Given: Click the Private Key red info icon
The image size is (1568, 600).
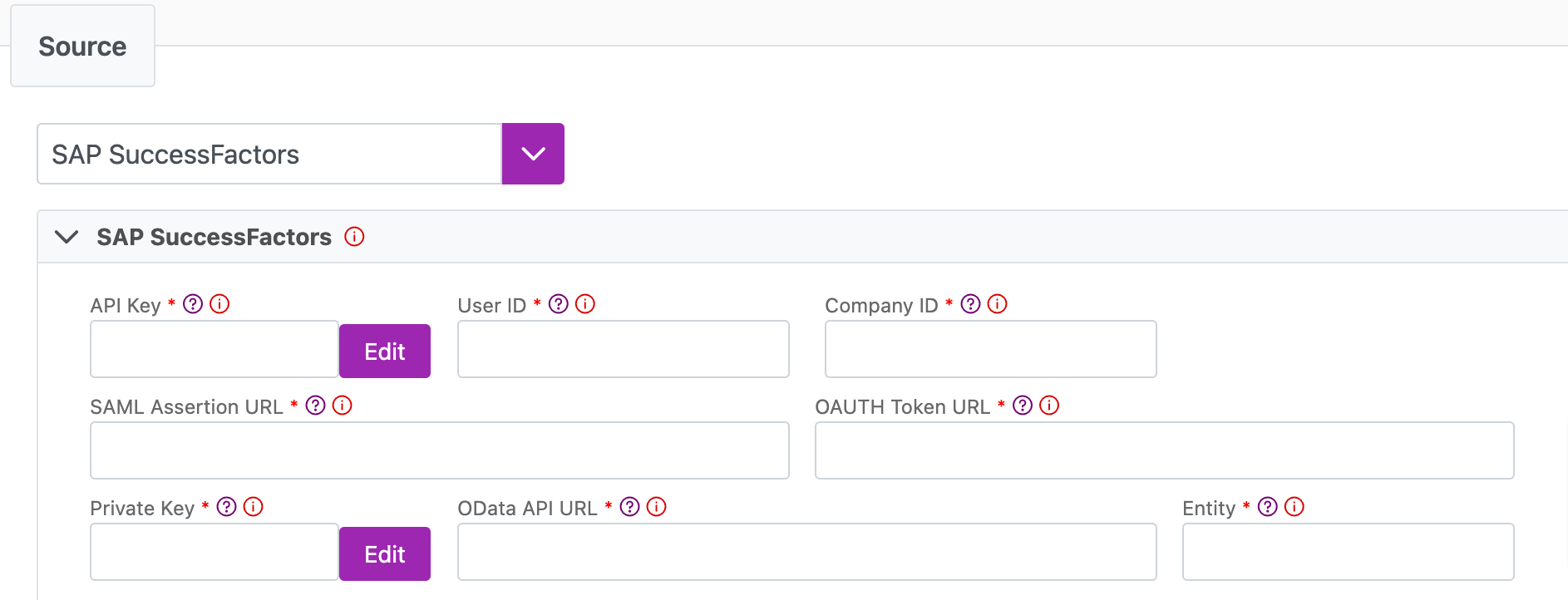Looking at the screenshot, I should point(253,507).
